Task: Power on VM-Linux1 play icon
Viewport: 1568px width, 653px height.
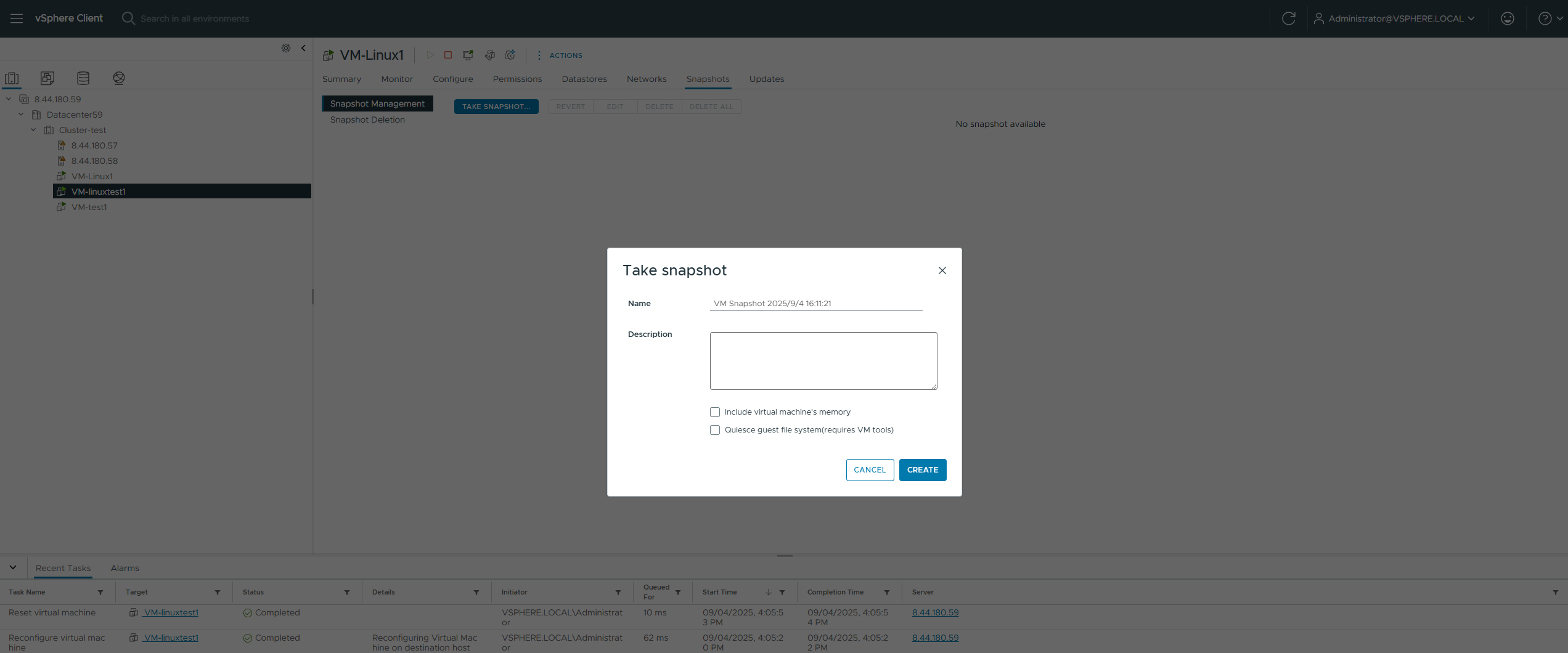Action: (x=430, y=55)
